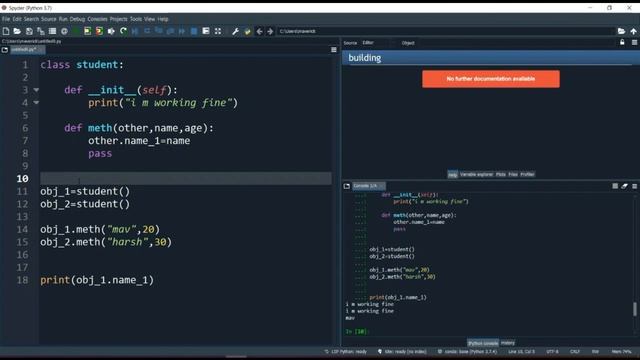
Task: Go forward to next directory
Action: pyautogui.click(x=270, y=31)
